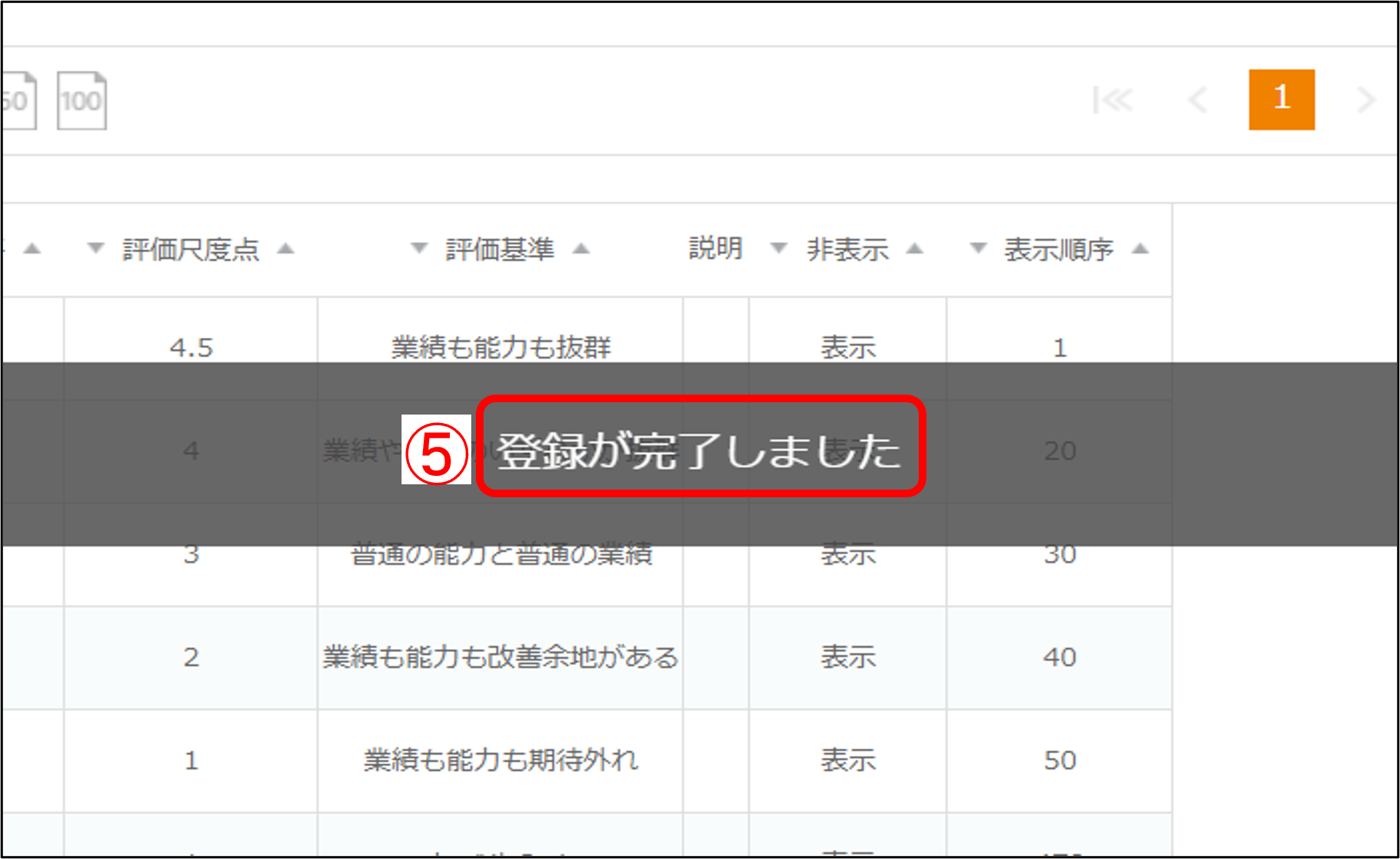Viewport: 1400px width, 859px height.
Task: Sort 非表示 column ascending arrow
Action: [x=914, y=248]
